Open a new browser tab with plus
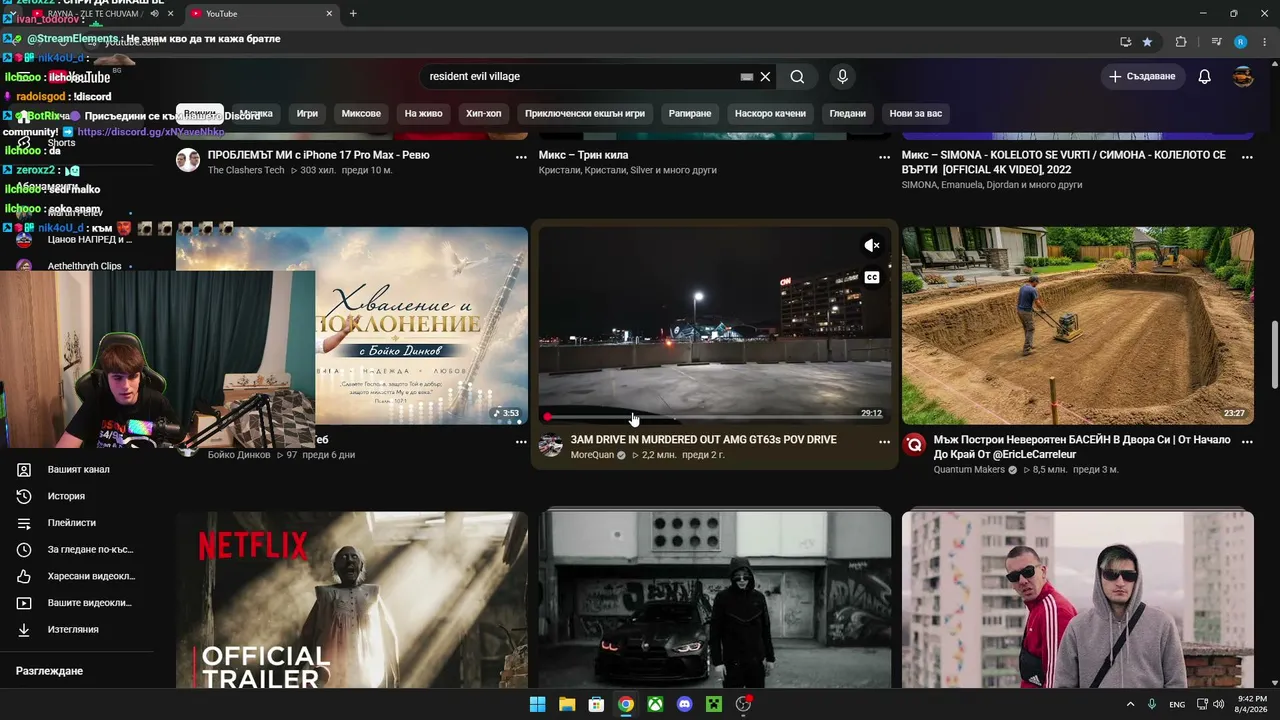Viewport: 1280px width, 720px height. click(353, 14)
